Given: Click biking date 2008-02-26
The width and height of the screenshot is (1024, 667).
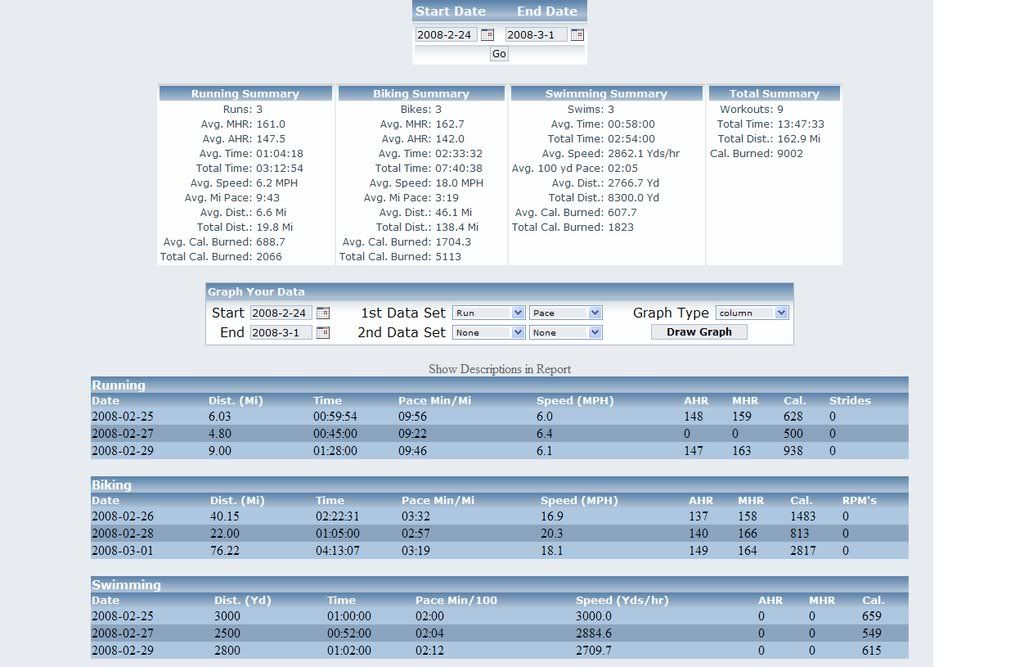Looking at the screenshot, I should click(122, 516).
